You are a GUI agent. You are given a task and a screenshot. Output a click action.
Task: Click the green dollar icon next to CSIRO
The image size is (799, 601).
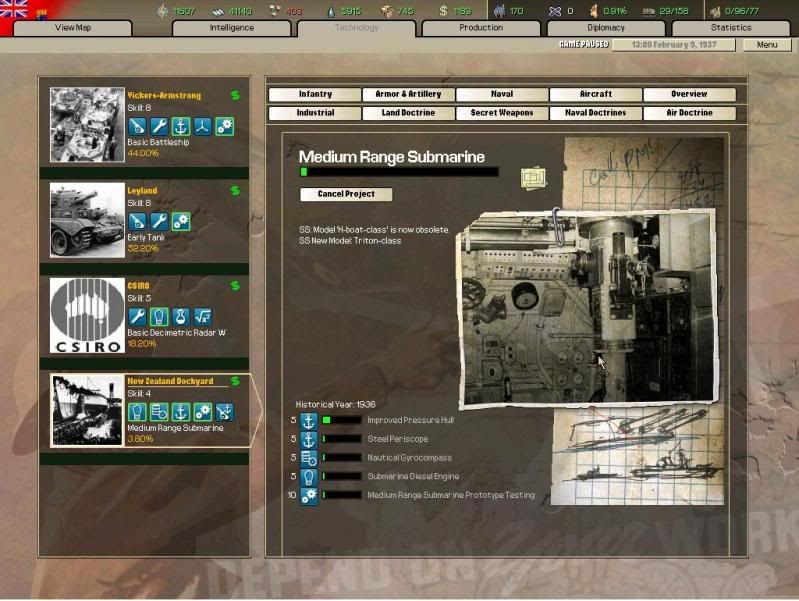click(235, 286)
